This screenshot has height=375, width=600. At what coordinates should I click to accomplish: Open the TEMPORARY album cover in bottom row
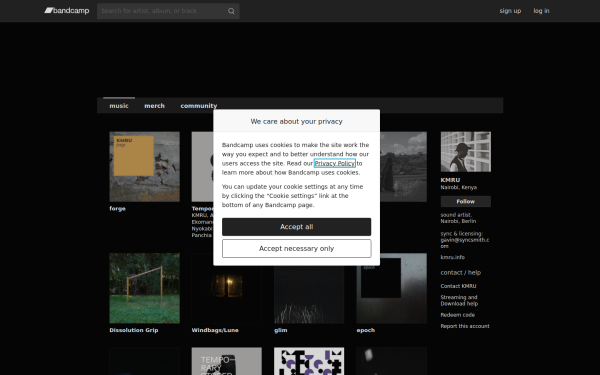[x=227, y=361]
